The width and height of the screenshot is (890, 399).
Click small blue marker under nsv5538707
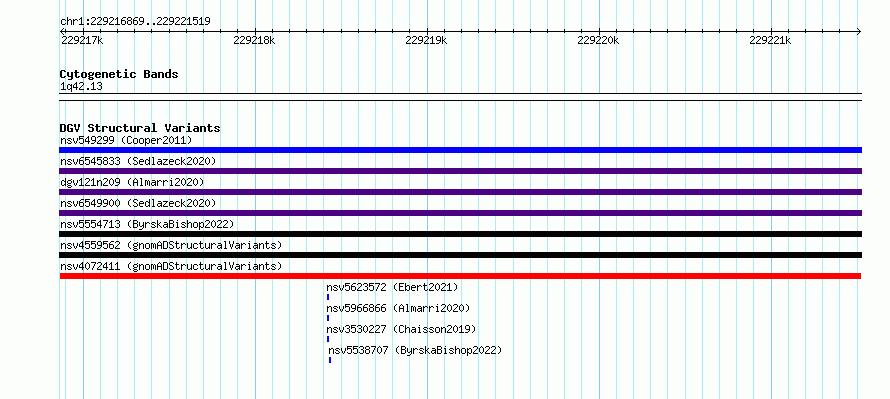pyautogui.click(x=330, y=360)
